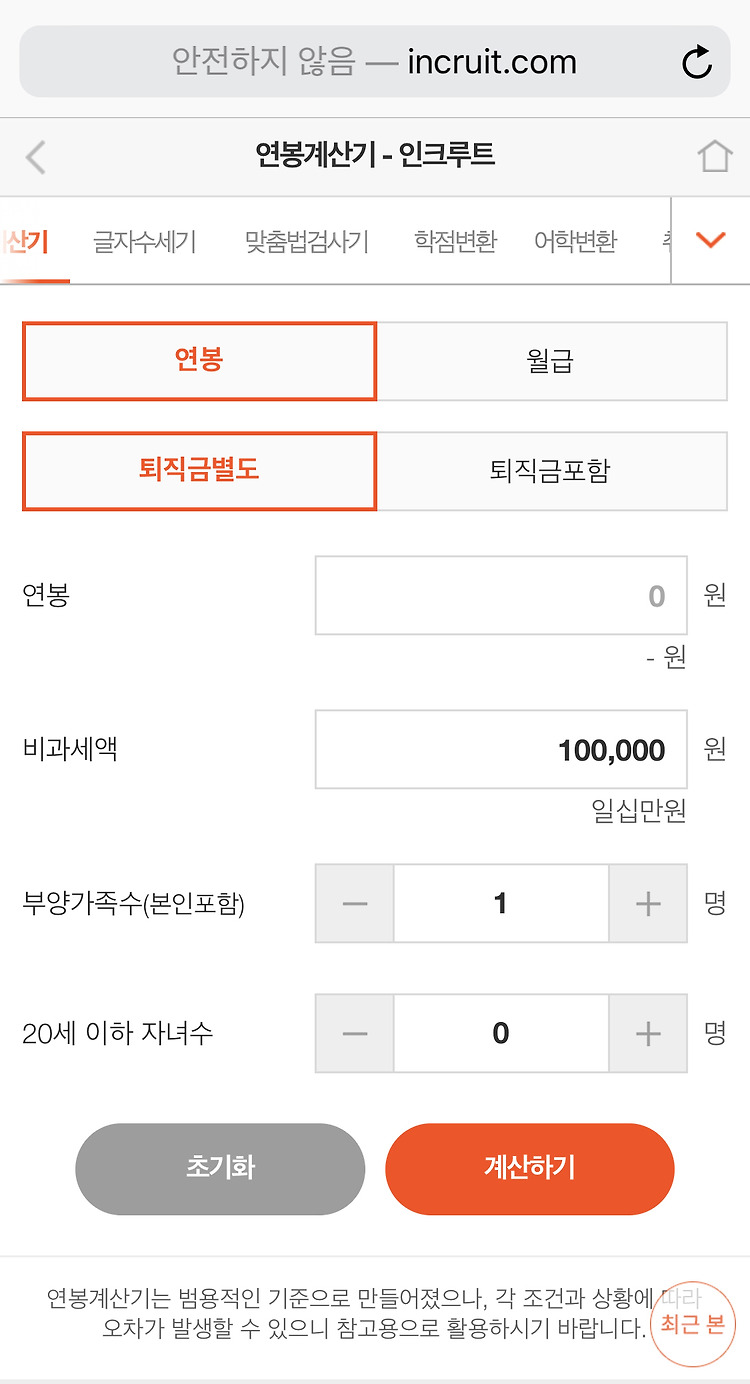Screen dimensions: 750x1384
Task: Focus the 연봉 amount input field
Action: [501, 595]
